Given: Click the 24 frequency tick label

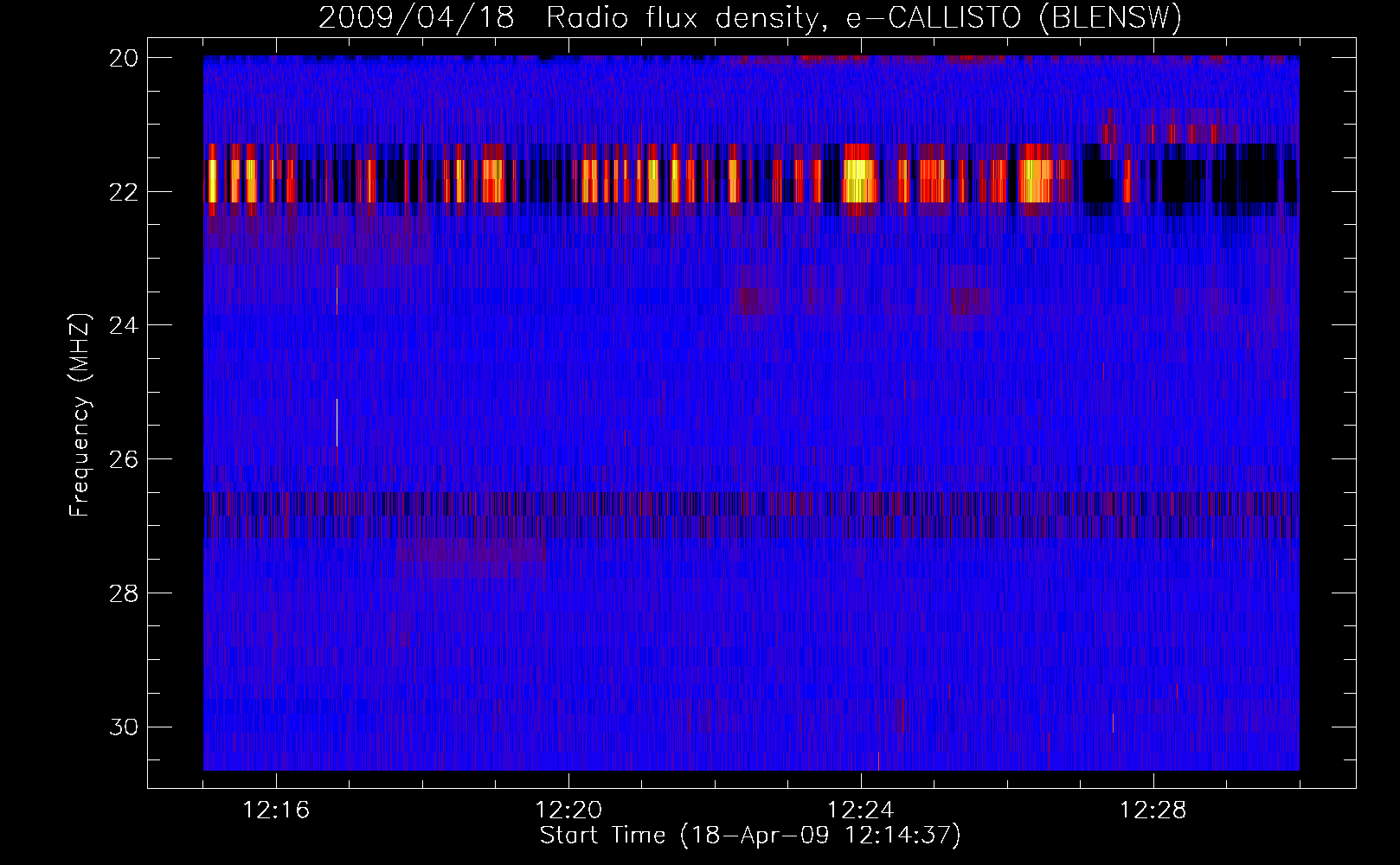Looking at the screenshot, I should tap(123, 325).
